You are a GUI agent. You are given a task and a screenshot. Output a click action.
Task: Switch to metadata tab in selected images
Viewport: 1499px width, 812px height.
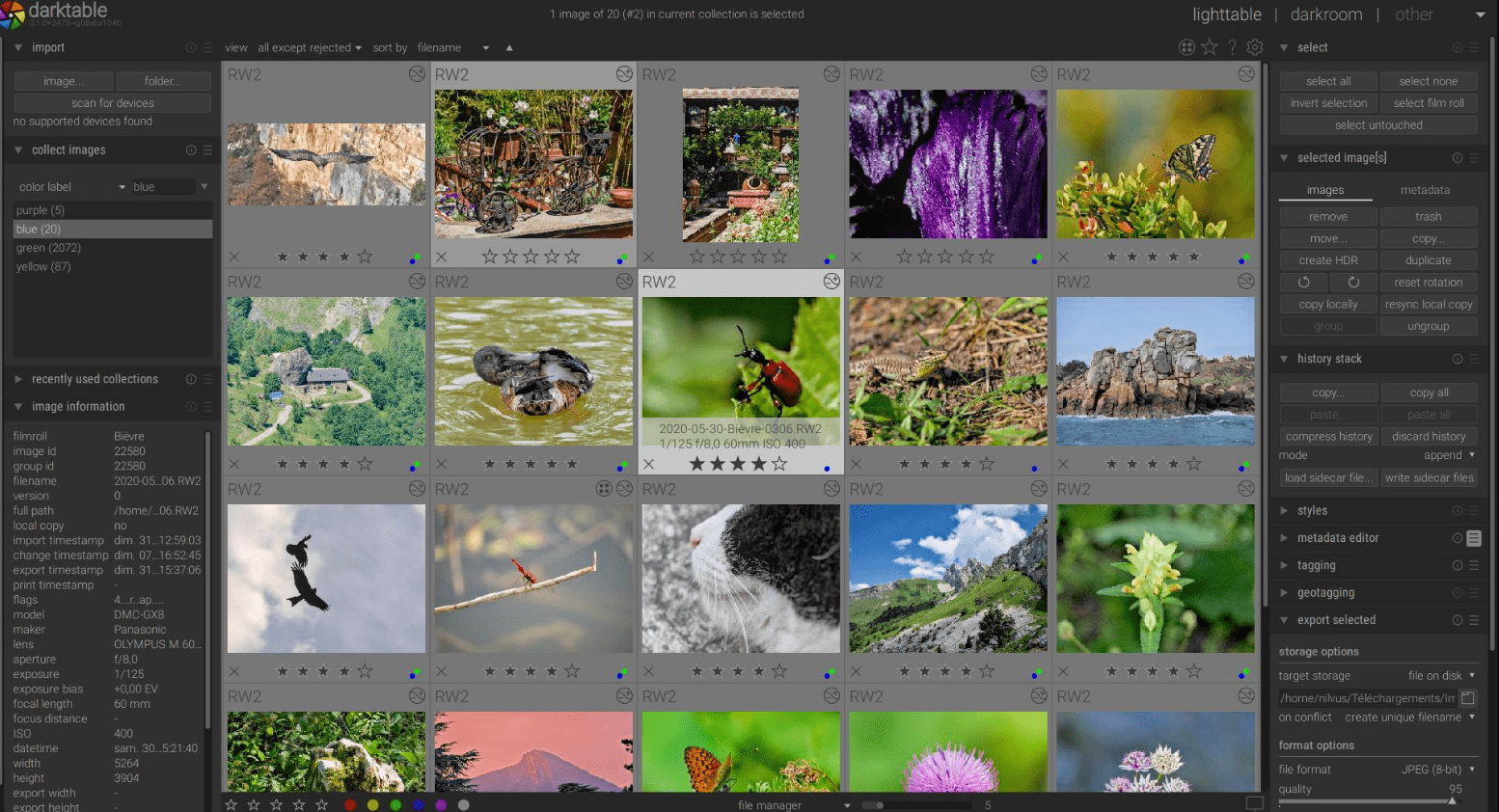click(x=1425, y=190)
